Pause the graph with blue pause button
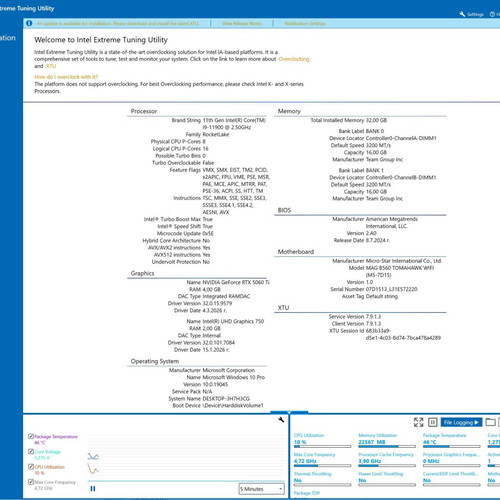The height and width of the screenshot is (500, 500). click(x=93, y=489)
